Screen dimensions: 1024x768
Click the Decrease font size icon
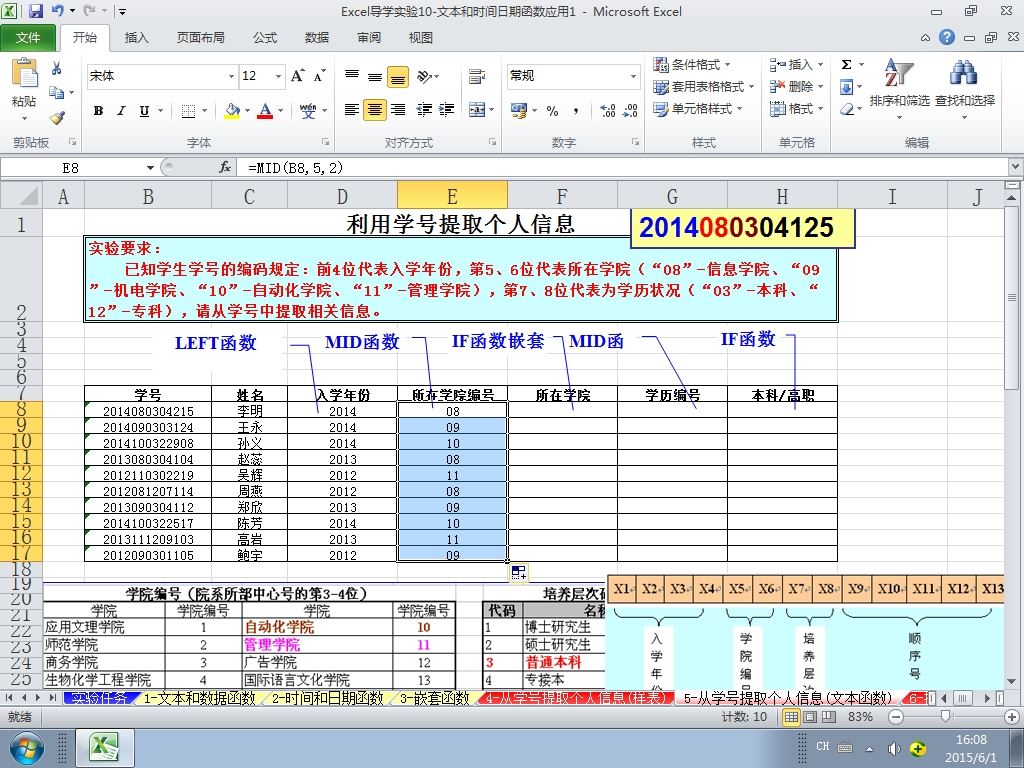pos(319,76)
